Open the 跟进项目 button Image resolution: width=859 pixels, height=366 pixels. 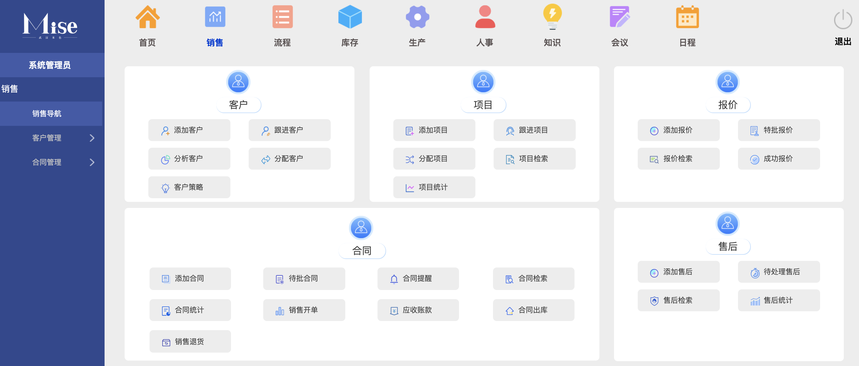[535, 130]
